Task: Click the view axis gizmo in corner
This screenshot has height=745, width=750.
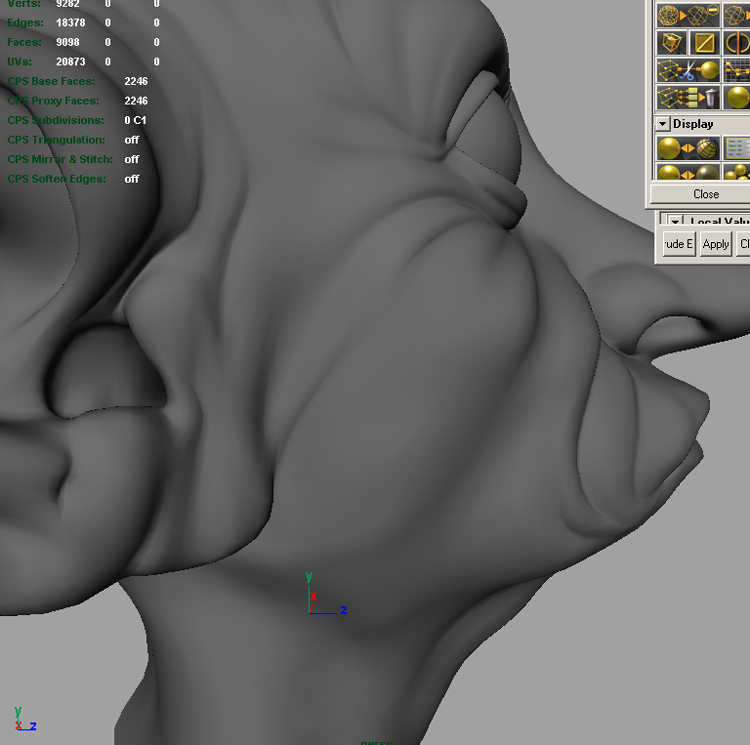Action: pyautogui.click(x=23, y=720)
